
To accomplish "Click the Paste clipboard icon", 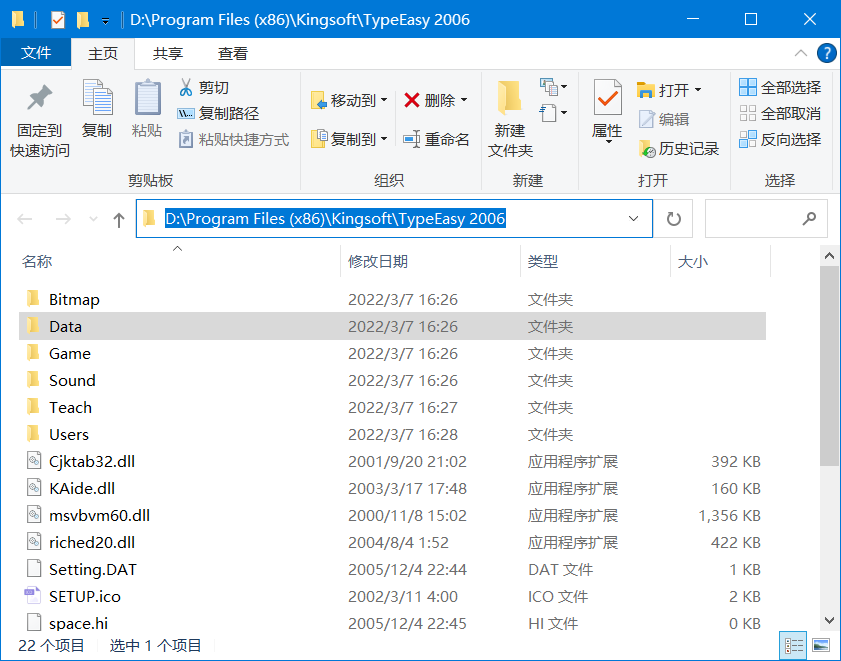I will tap(147, 100).
